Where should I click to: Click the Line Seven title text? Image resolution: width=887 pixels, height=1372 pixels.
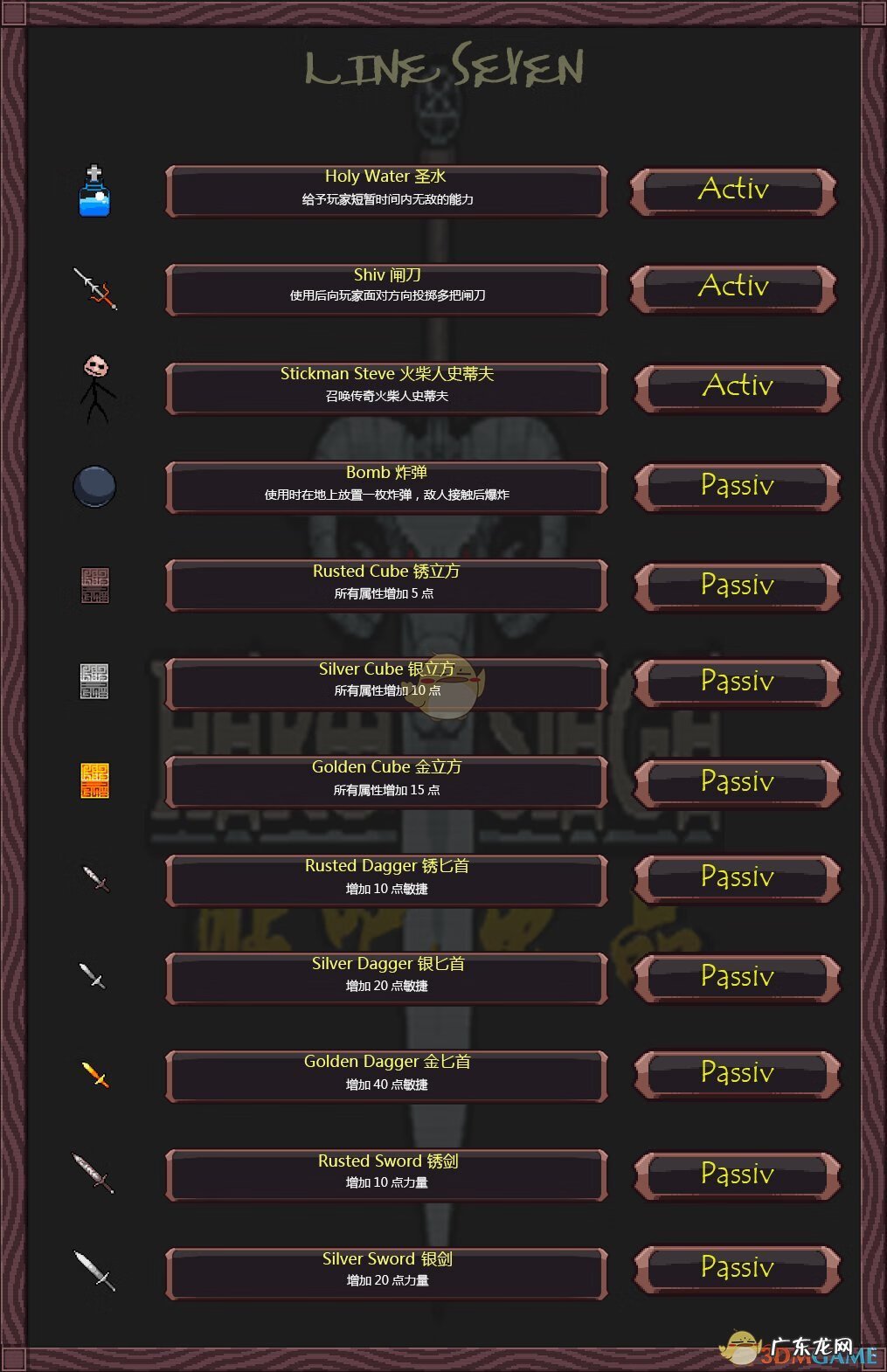(x=444, y=66)
